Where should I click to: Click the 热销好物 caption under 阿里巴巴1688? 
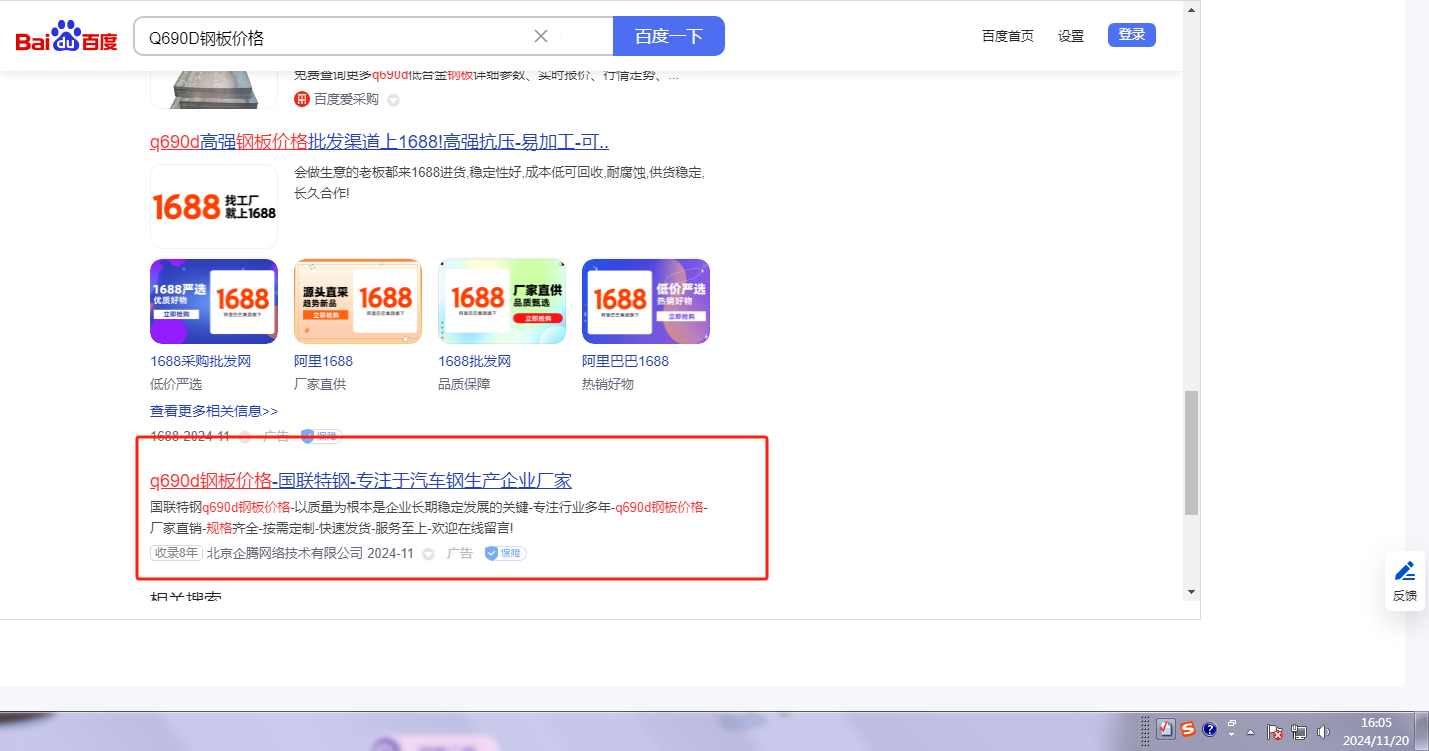(608, 384)
